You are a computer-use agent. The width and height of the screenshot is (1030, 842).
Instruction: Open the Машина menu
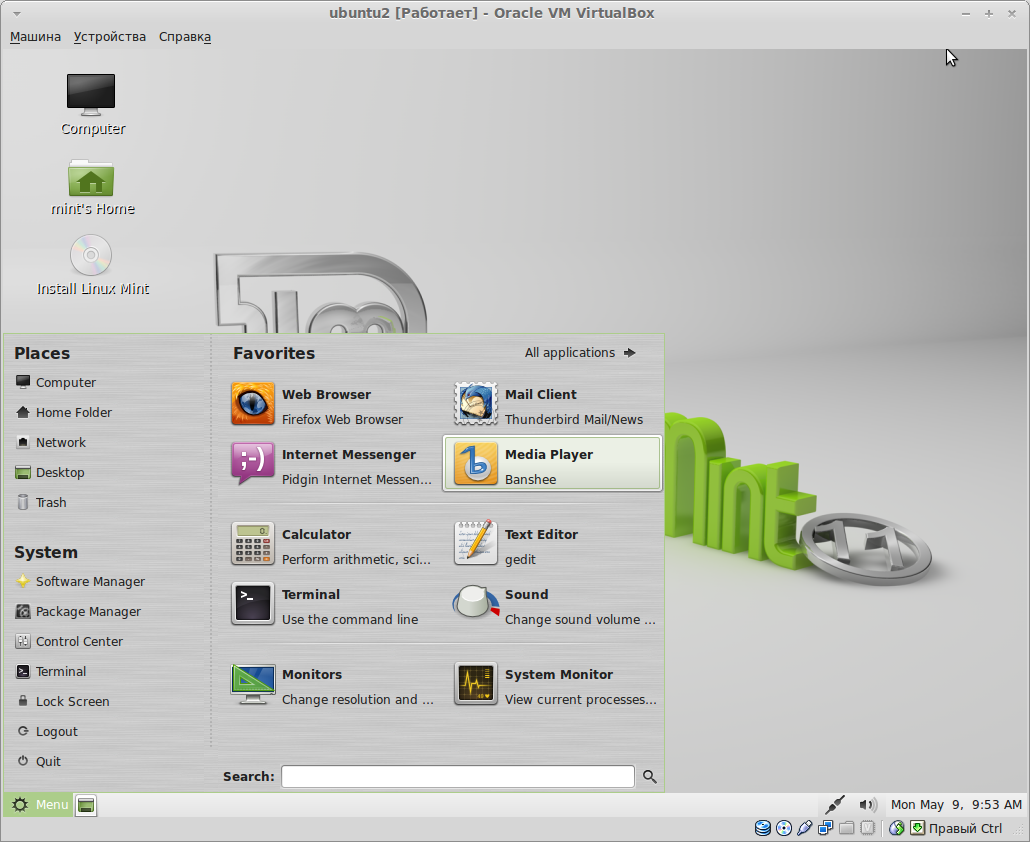tap(35, 37)
